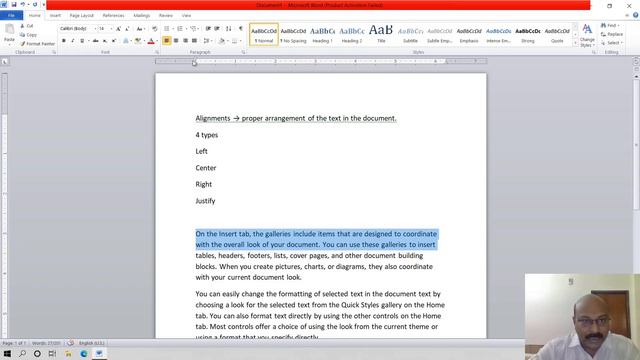Click the Save icon in Quick Access Toolbar
640x360 pixels.
[x=13, y=4]
